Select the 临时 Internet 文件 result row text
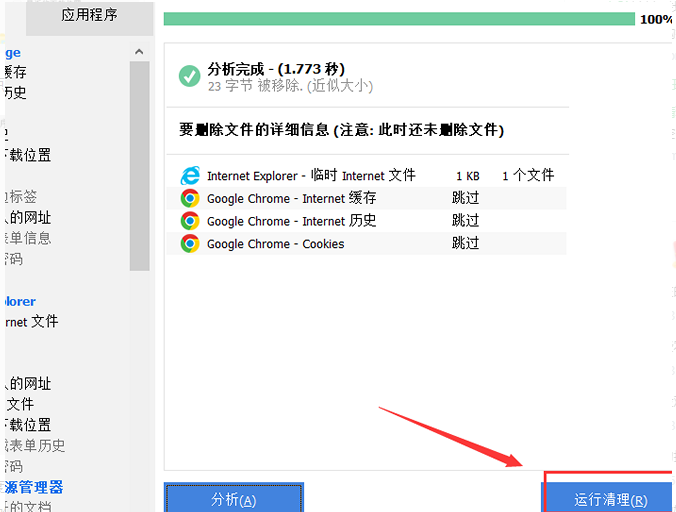Viewport: 676px width, 512px height. 311,176
